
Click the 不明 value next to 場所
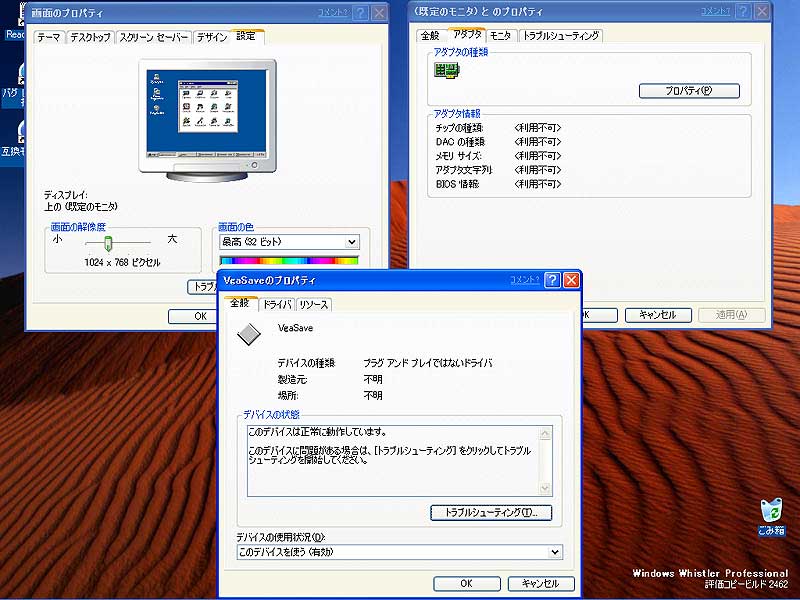pos(373,395)
